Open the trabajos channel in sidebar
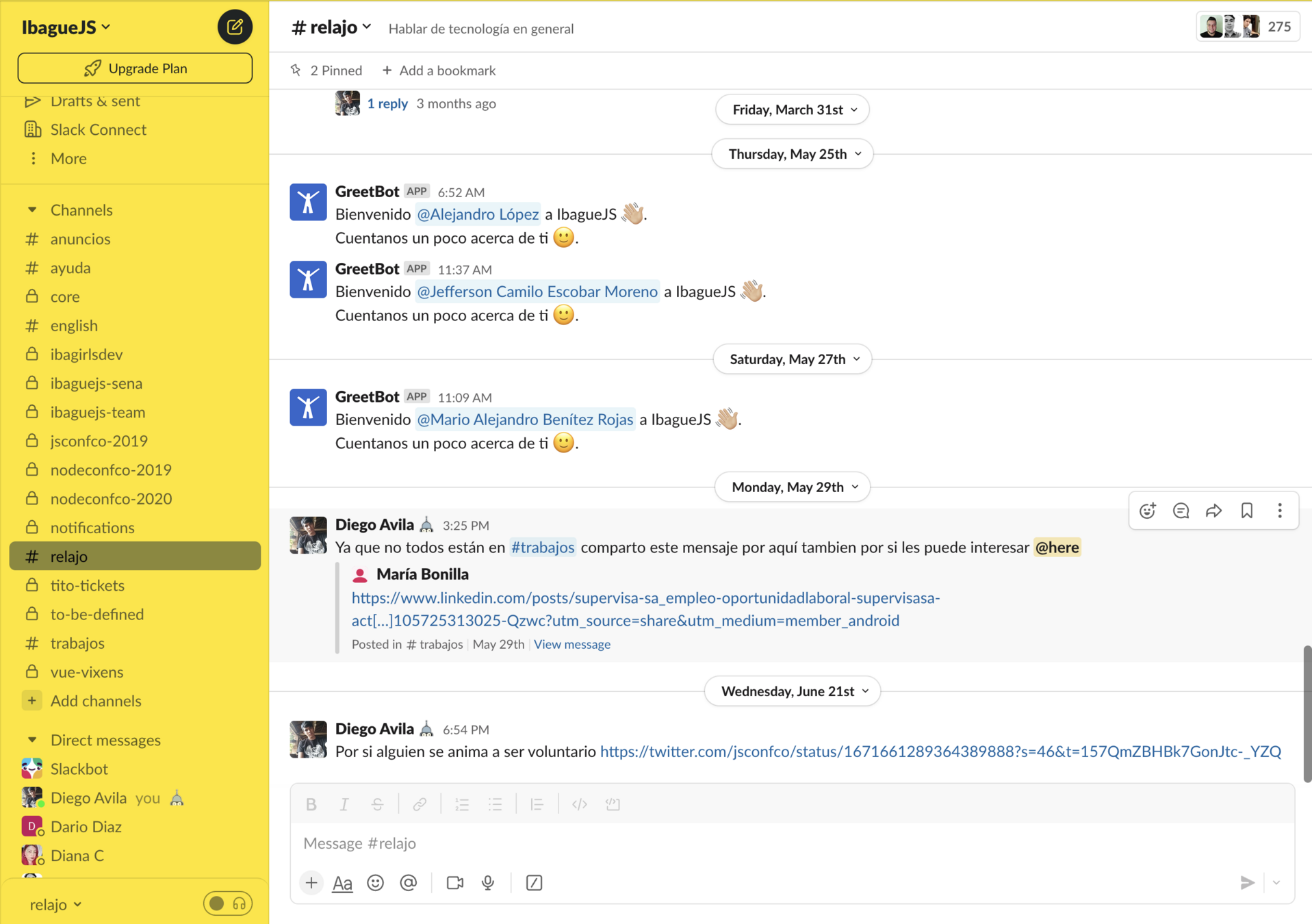Image resolution: width=1312 pixels, height=924 pixels. coord(135,643)
